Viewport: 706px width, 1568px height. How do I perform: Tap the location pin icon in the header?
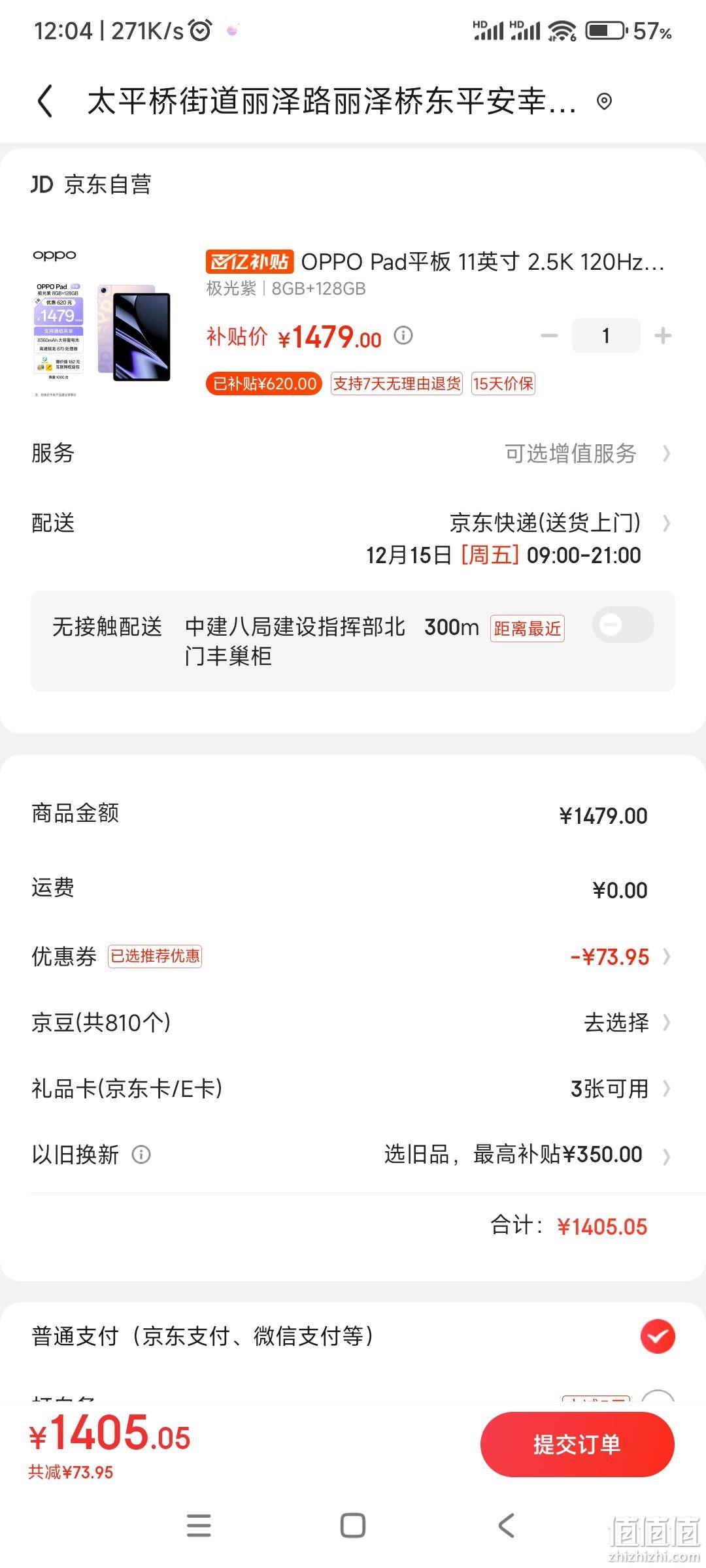point(604,101)
